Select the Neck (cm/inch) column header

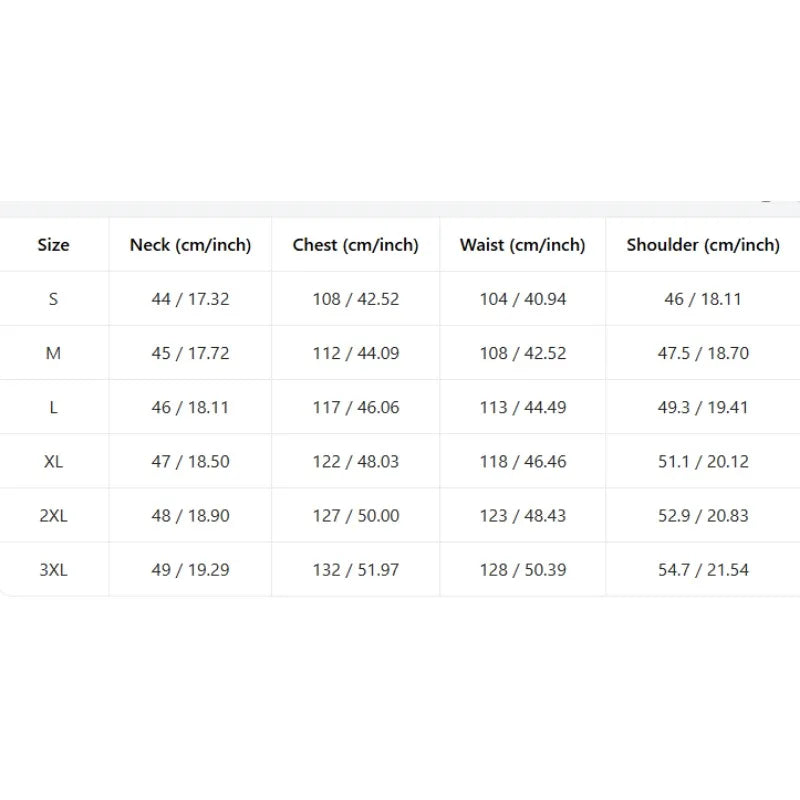(x=190, y=245)
